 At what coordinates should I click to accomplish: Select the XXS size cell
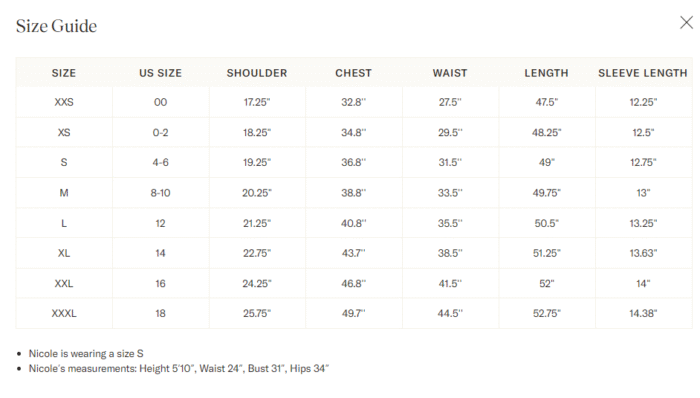tap(64, 102)
